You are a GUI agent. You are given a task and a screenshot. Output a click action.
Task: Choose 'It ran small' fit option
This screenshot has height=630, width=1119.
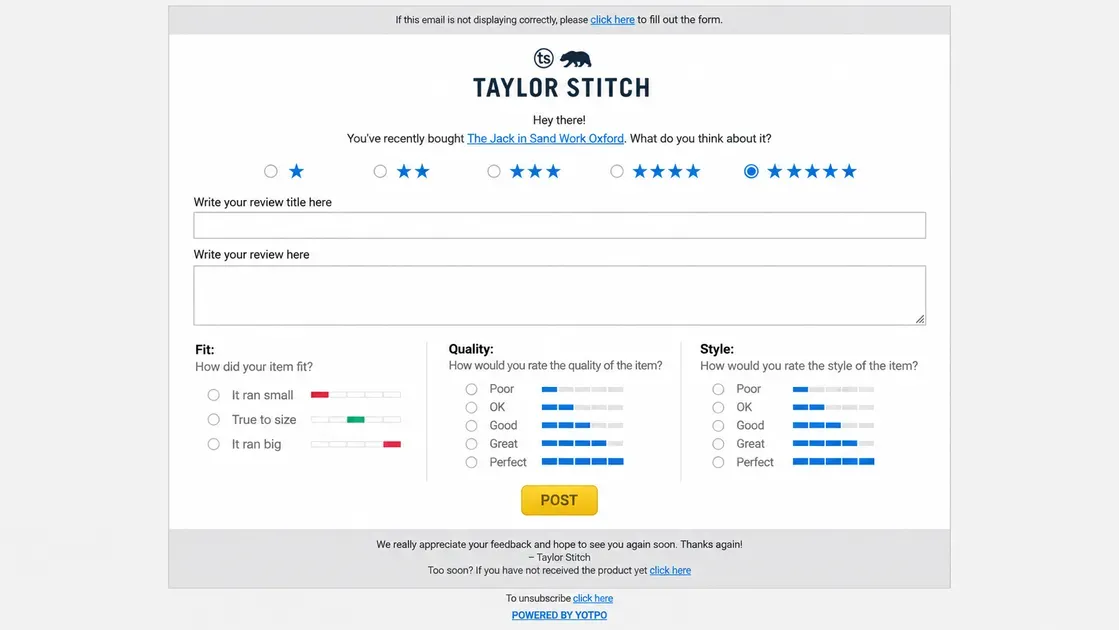(213, 395)
